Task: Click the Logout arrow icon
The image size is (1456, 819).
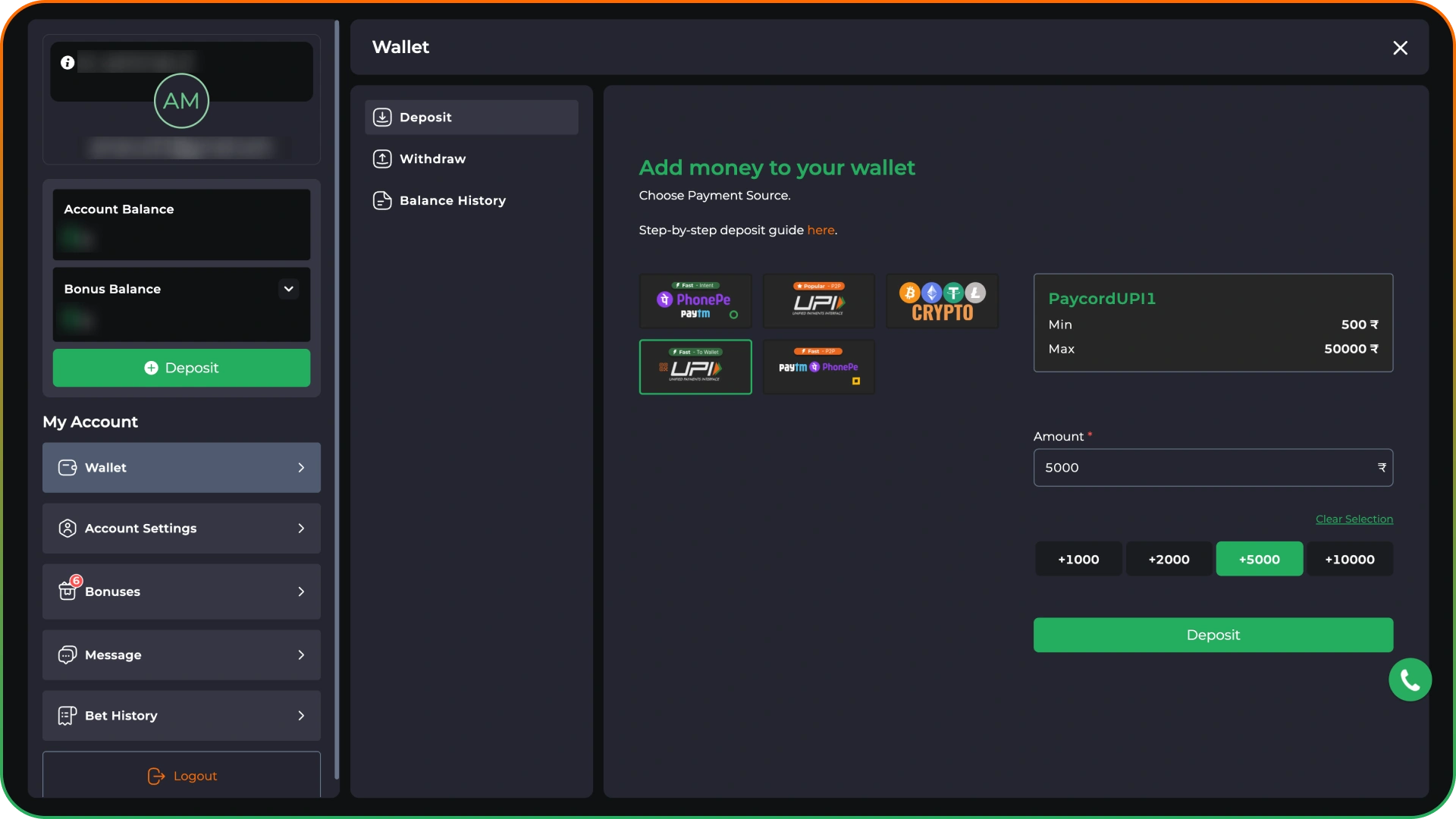Action: click(156, 776)
